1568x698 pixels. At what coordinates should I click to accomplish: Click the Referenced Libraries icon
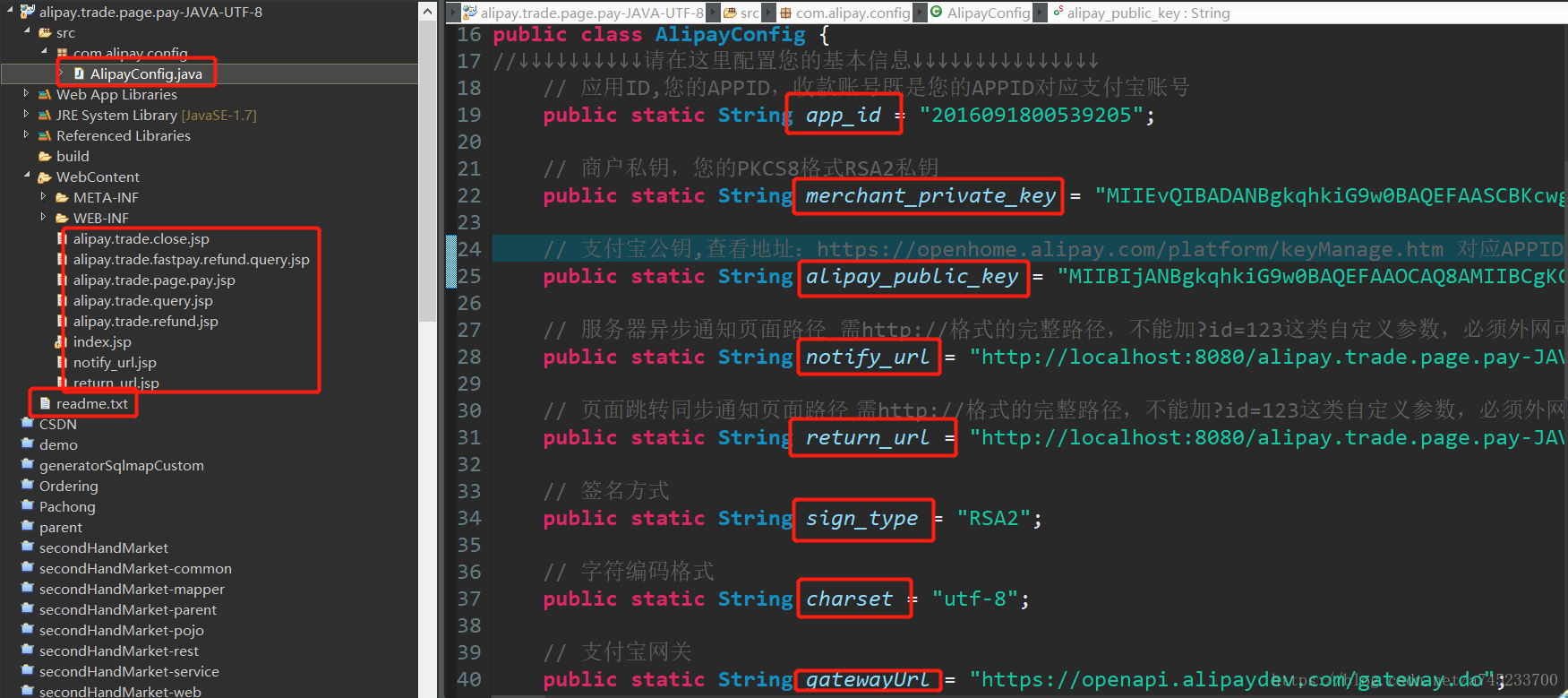click(45, 135)
